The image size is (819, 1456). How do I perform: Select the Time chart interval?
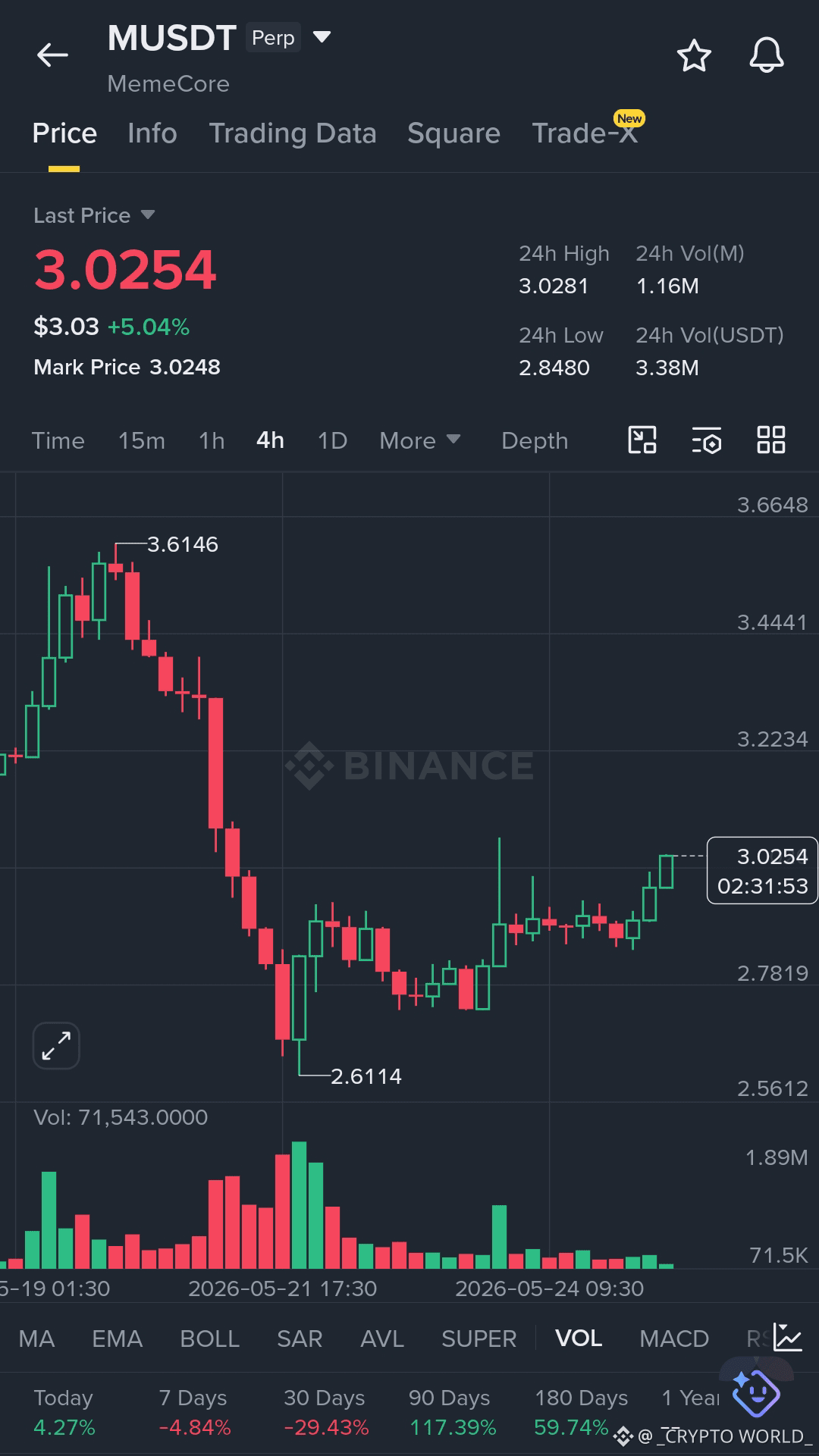pos(58,440)
